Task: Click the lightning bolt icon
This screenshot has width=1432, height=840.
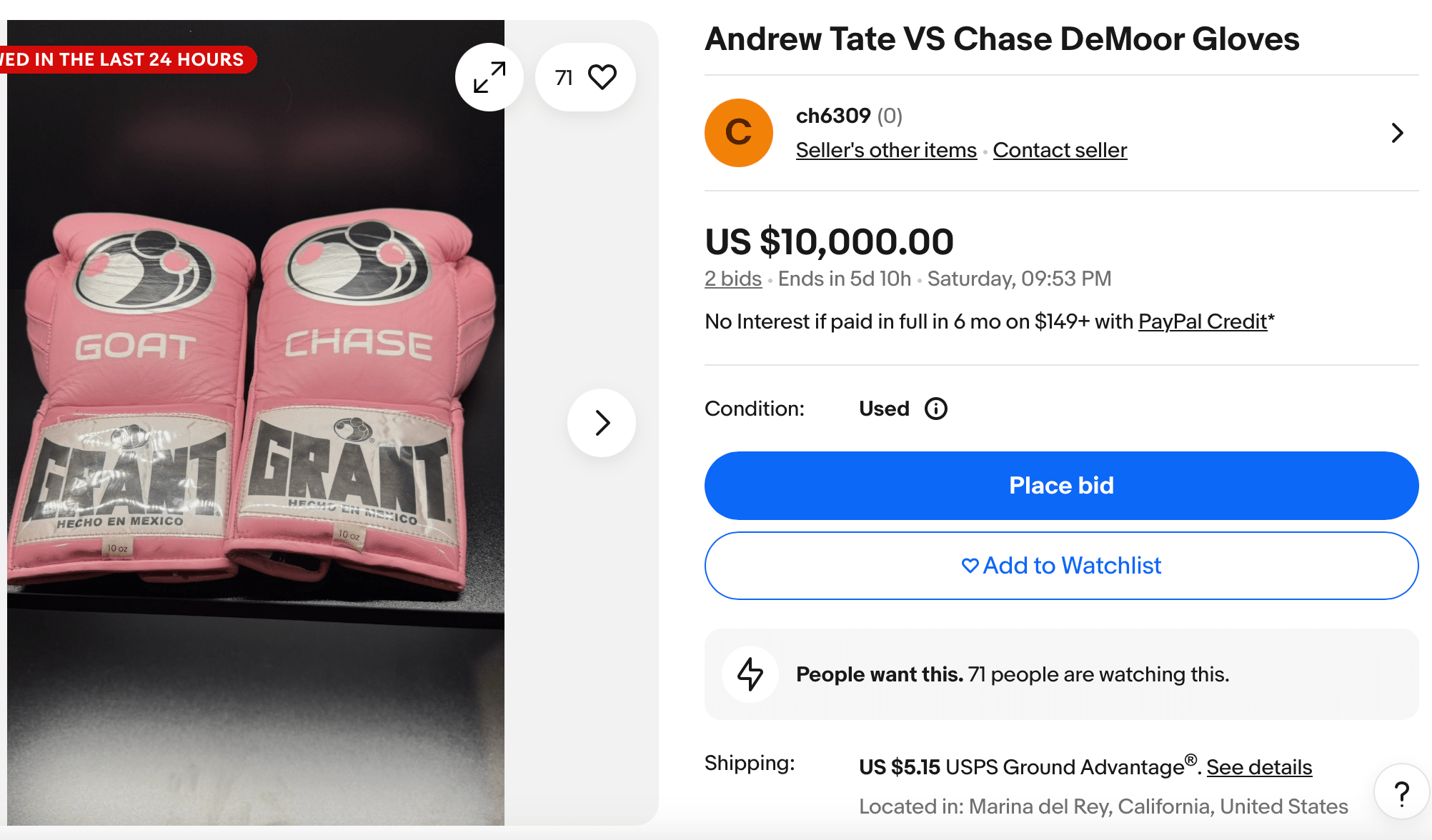Action: pos(750,674)
